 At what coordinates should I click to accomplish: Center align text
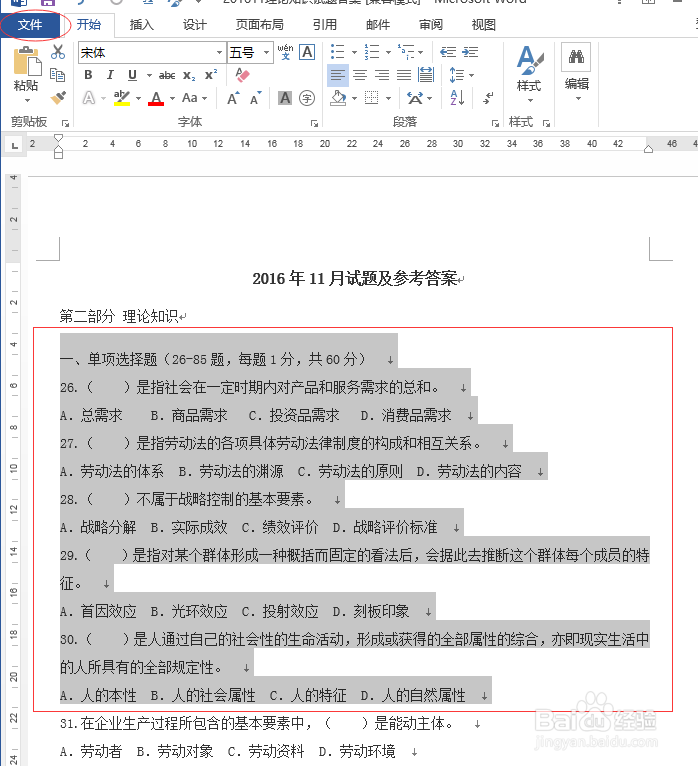[360, 75]
